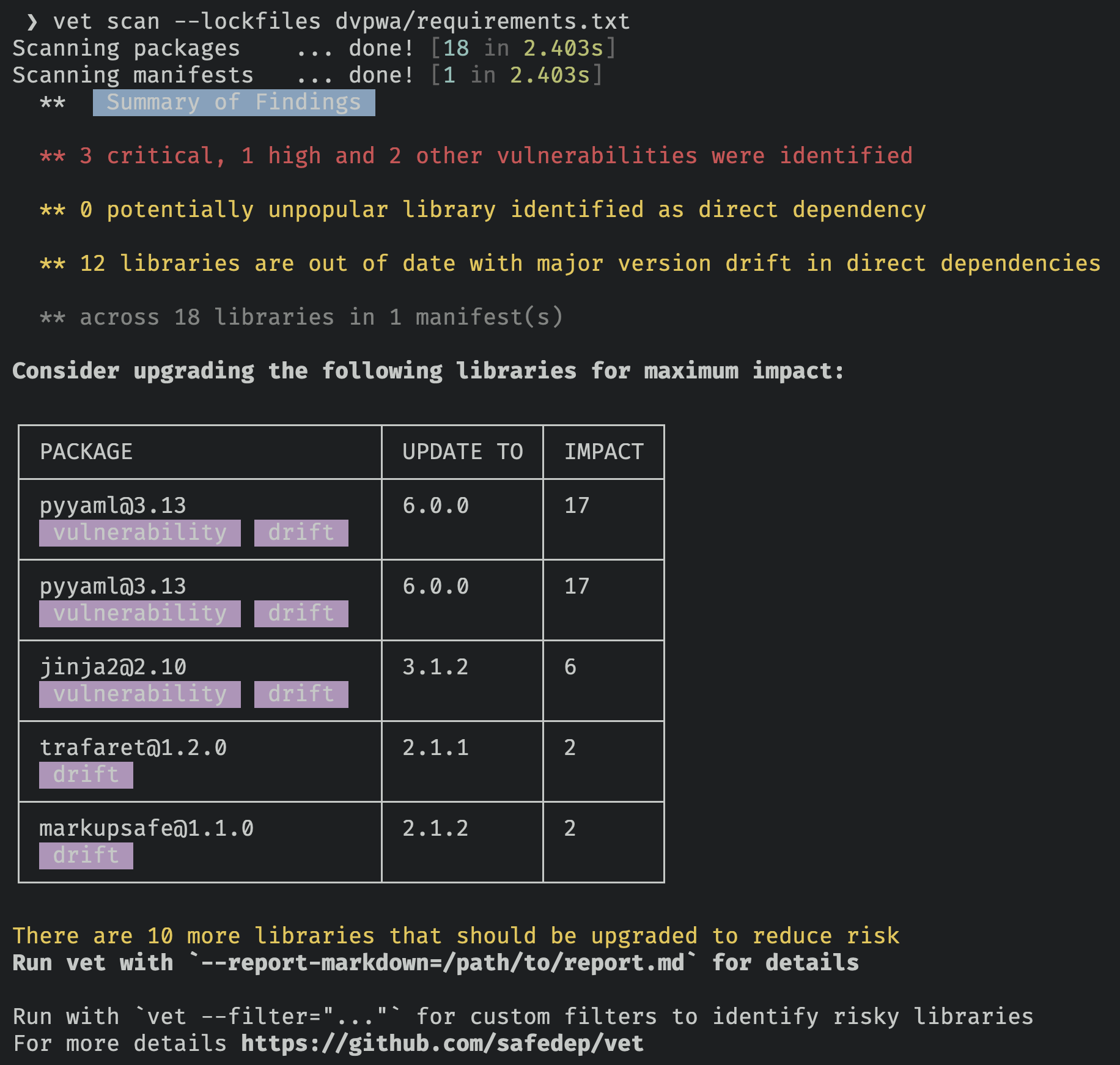The height and width of the screenshot is (1065, 1120).
Task: Click the 3.1.2 update version for jinja2
Action: point(435,667)
